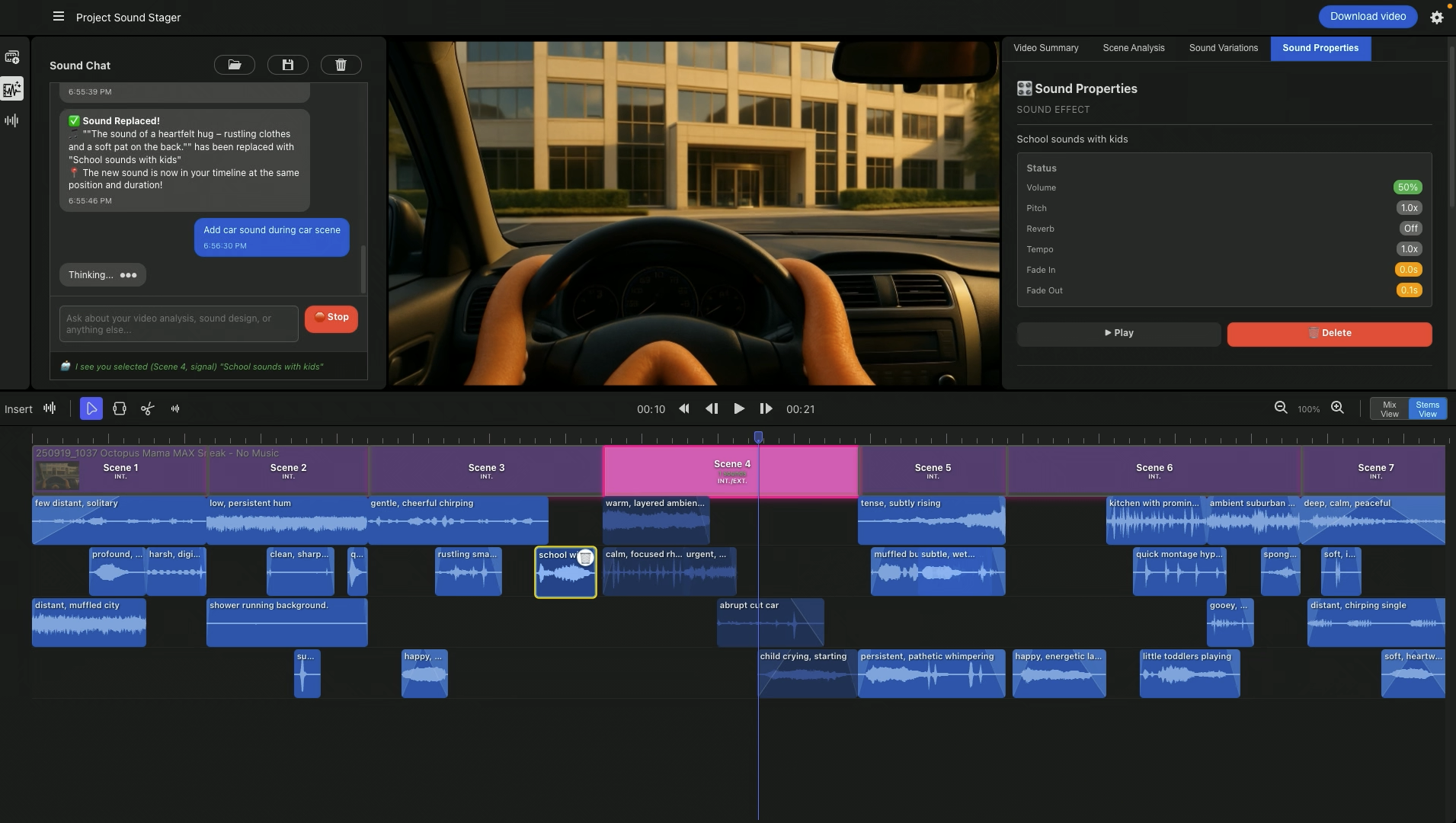Open the Scene Analysis tab

(1133, 48)
